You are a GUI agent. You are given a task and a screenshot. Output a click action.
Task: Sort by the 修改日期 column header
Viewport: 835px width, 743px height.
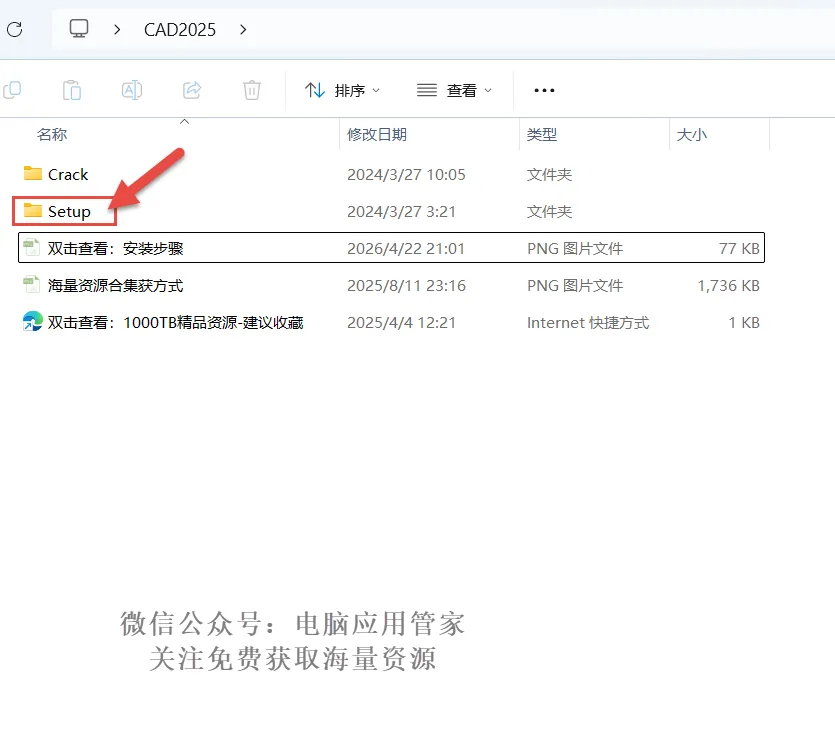point(377,134)
